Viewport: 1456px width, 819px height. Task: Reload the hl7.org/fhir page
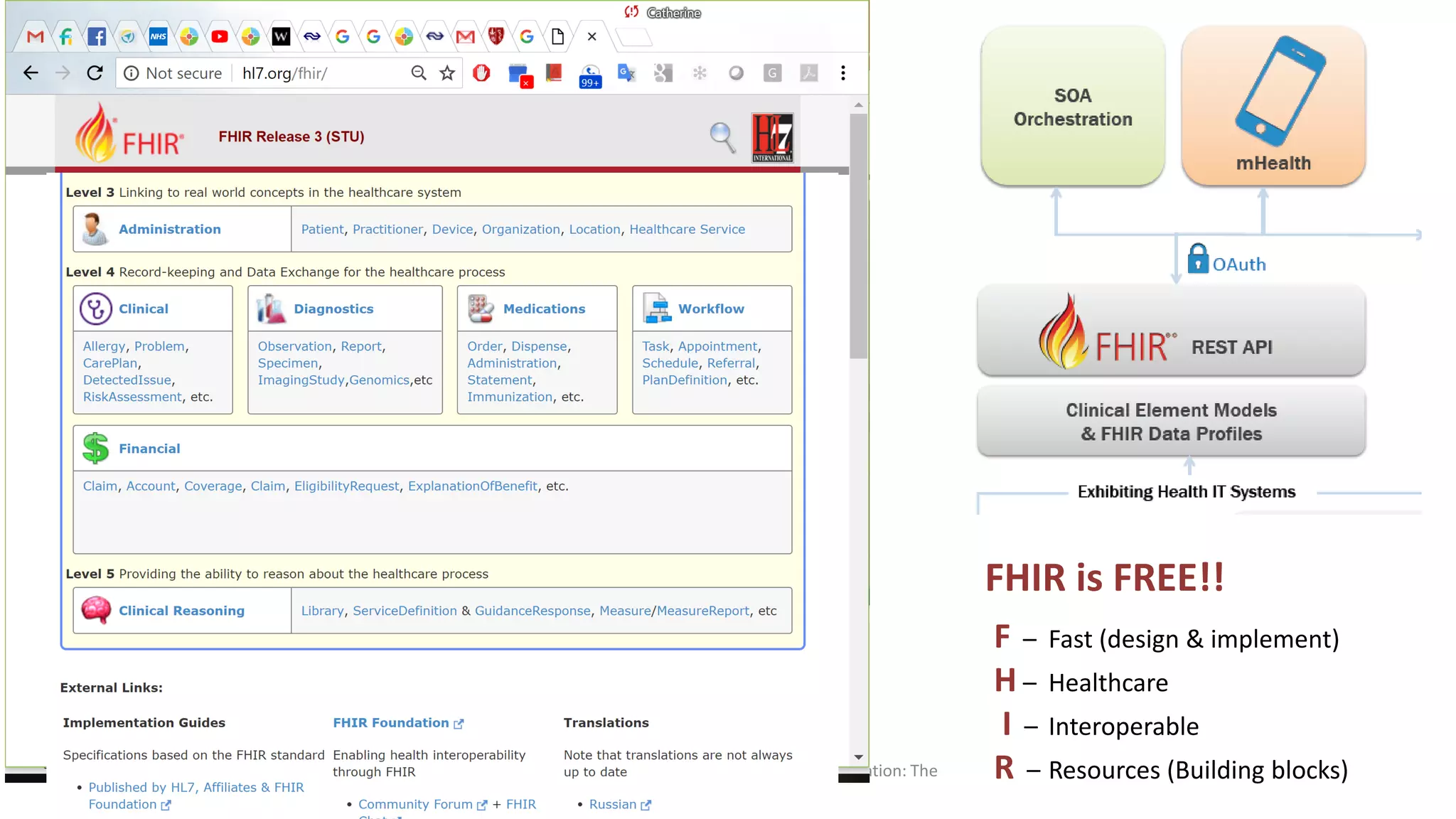pyautogui.click(x=95, y=73)
